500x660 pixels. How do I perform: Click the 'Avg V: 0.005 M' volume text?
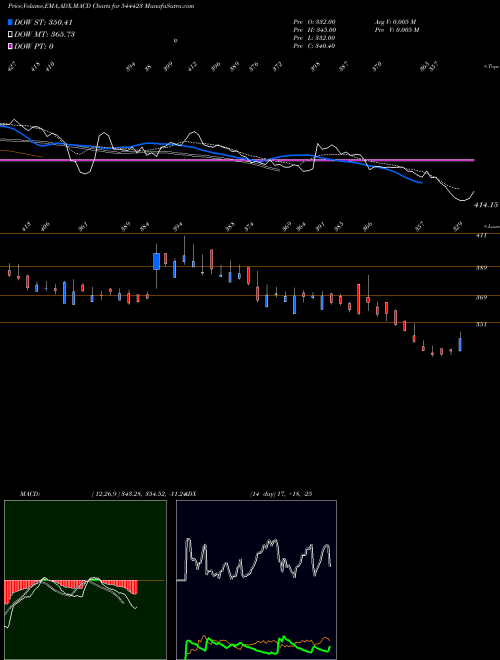pyautogui.click(x=396, y=22)
